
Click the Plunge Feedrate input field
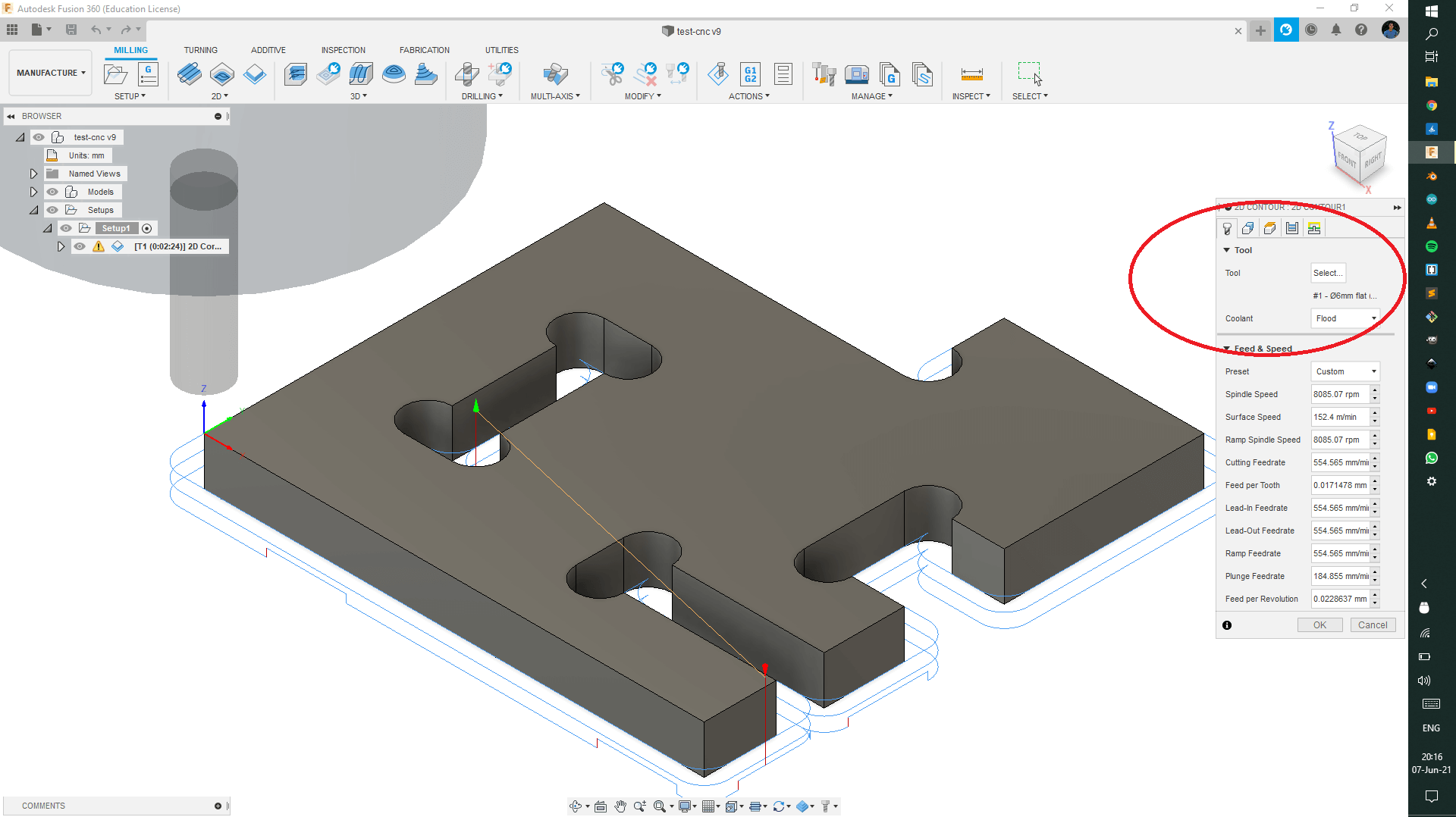[x=1340, y=576]
